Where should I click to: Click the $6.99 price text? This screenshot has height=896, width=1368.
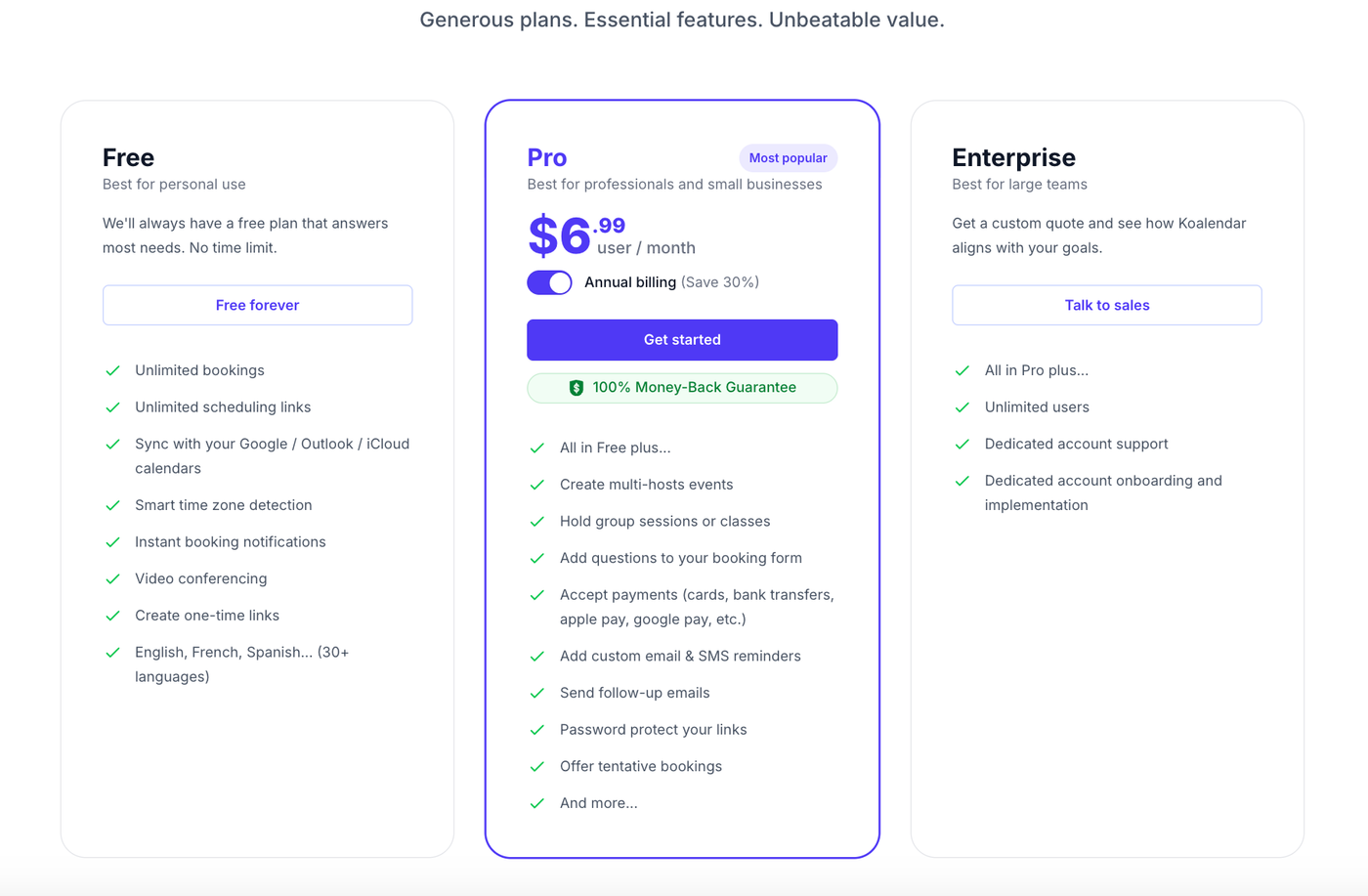pyautogui.click(x=577, y=235)
